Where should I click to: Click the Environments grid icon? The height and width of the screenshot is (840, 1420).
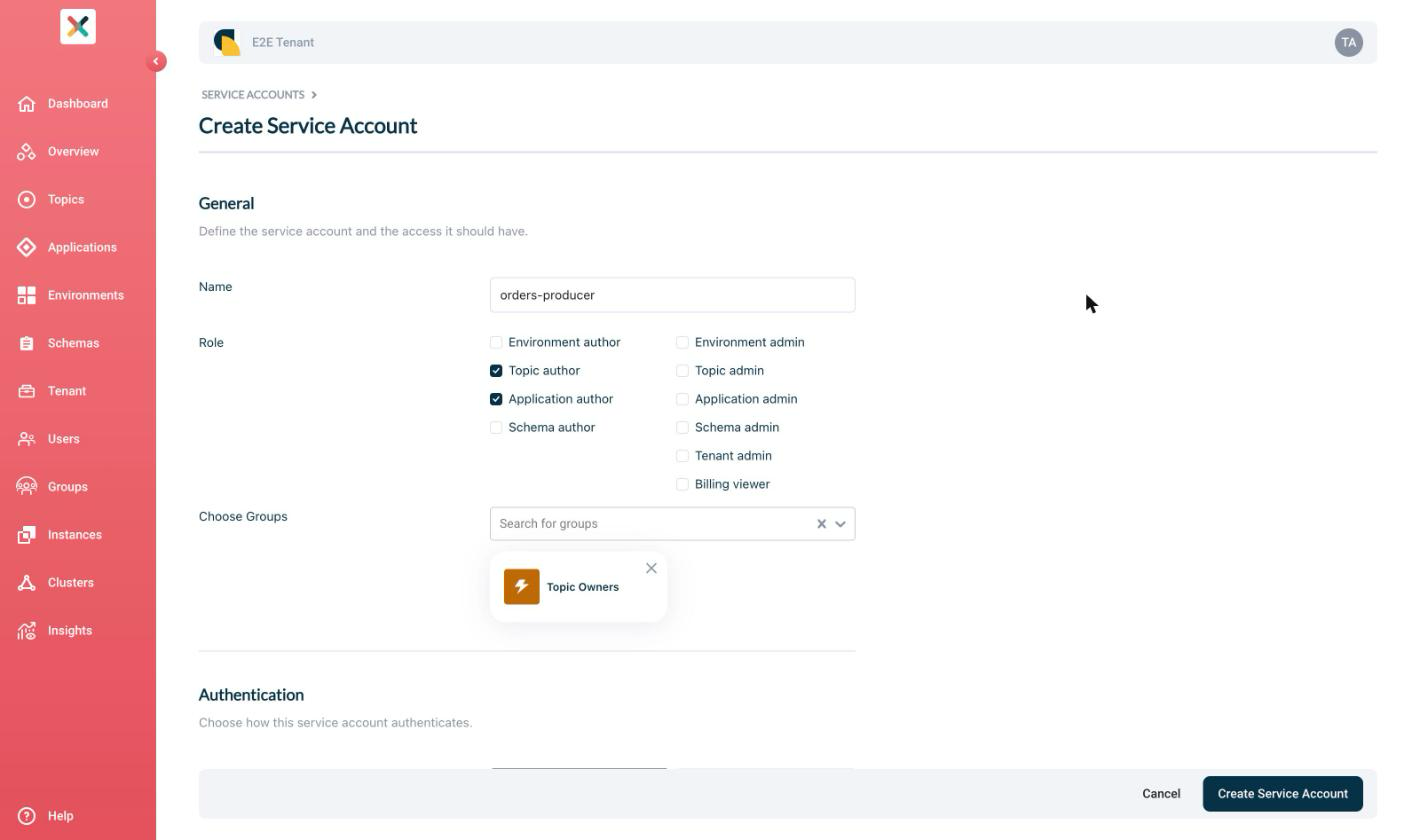27,296
